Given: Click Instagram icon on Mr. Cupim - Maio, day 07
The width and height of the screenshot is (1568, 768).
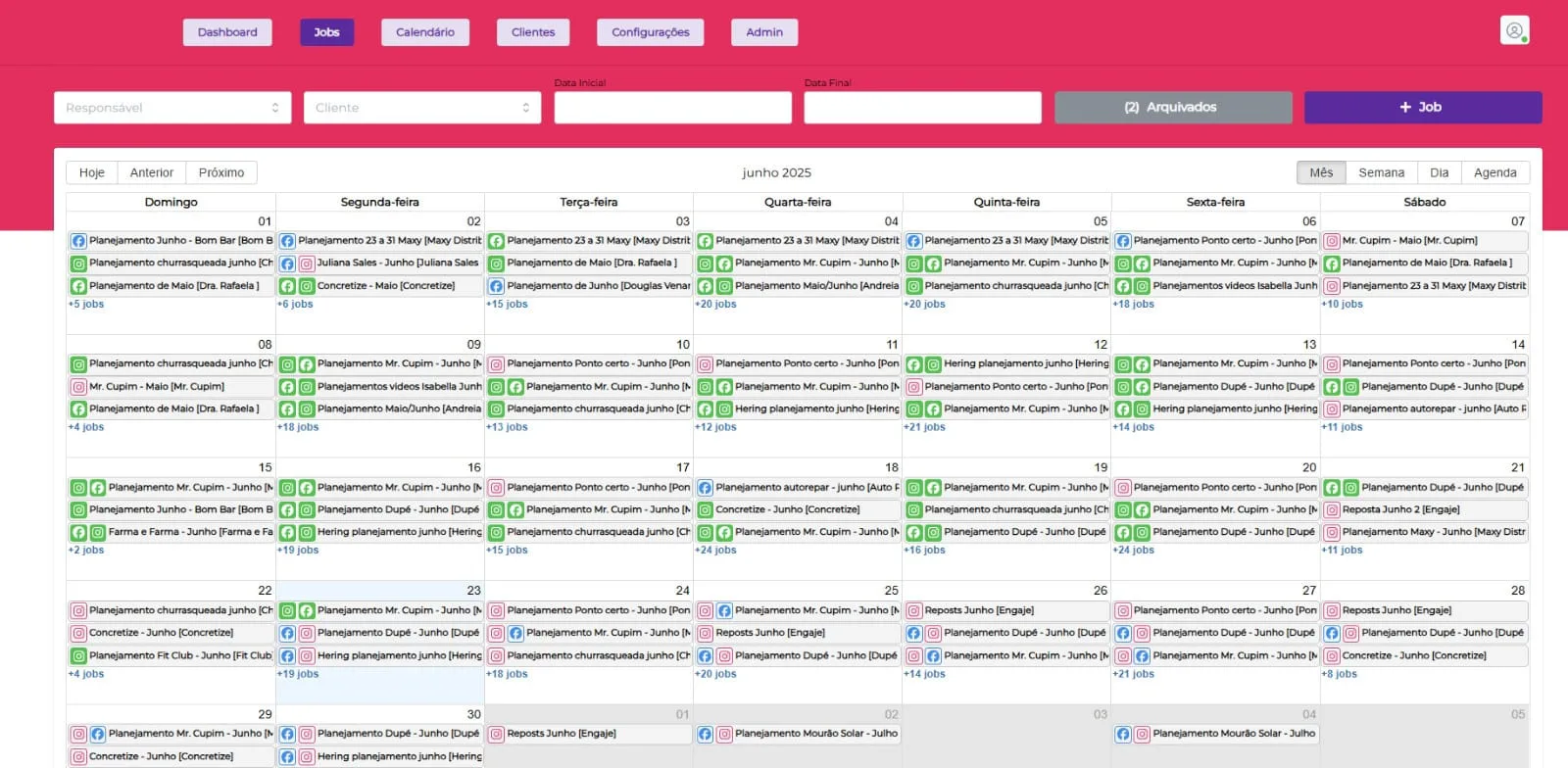Looking at the screenshot, I should pyautogui.click(x=1332, y=240).
